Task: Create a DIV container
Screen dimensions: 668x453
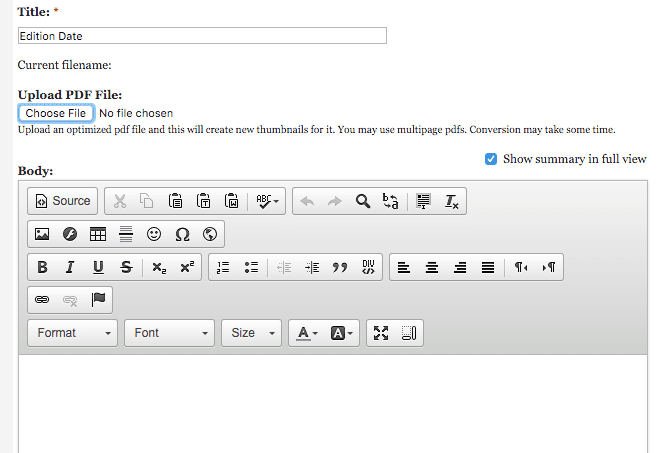Action: pos(368,267)
